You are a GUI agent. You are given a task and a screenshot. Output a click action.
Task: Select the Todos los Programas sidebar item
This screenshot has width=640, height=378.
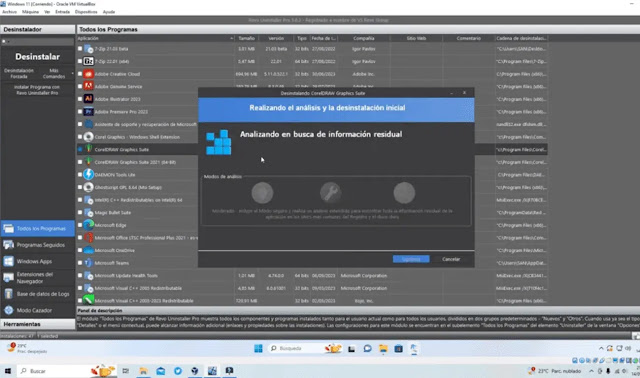click(37, 229)
